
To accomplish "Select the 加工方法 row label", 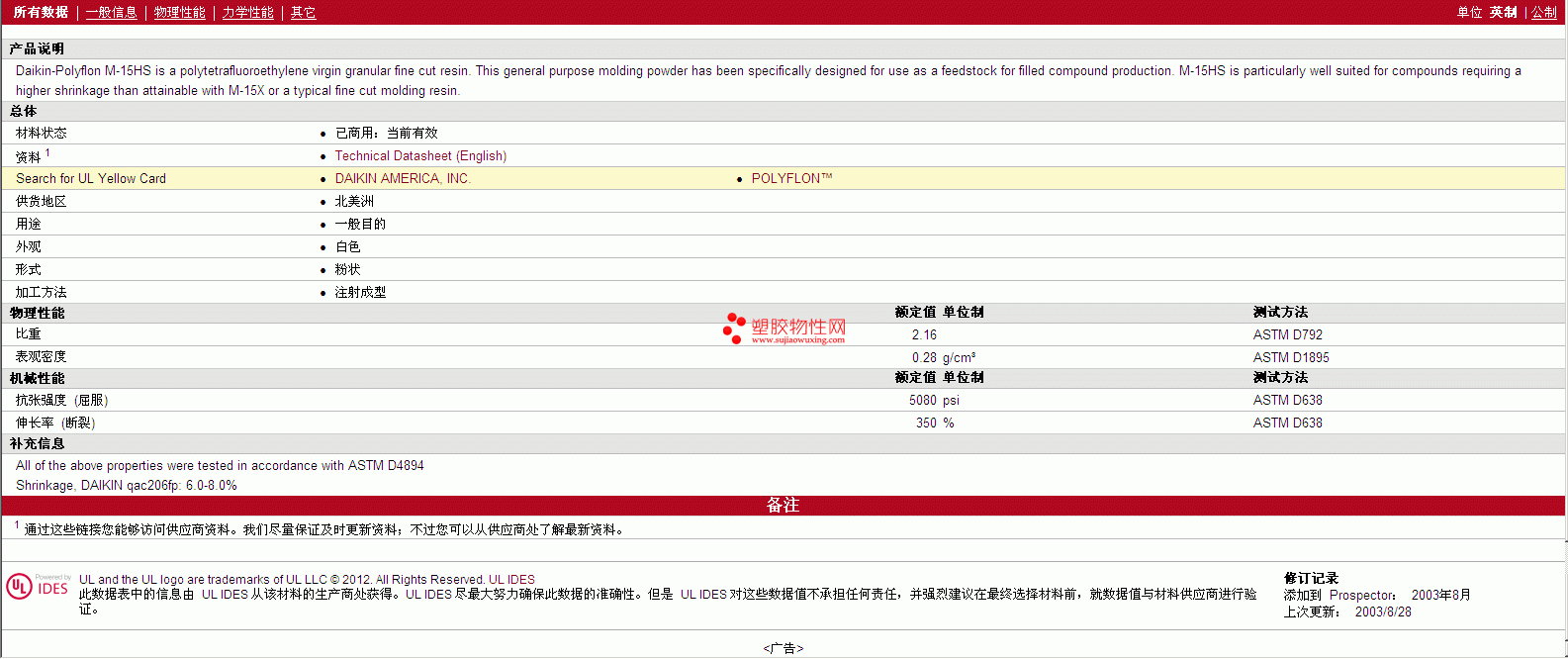I will pos(42,292).
